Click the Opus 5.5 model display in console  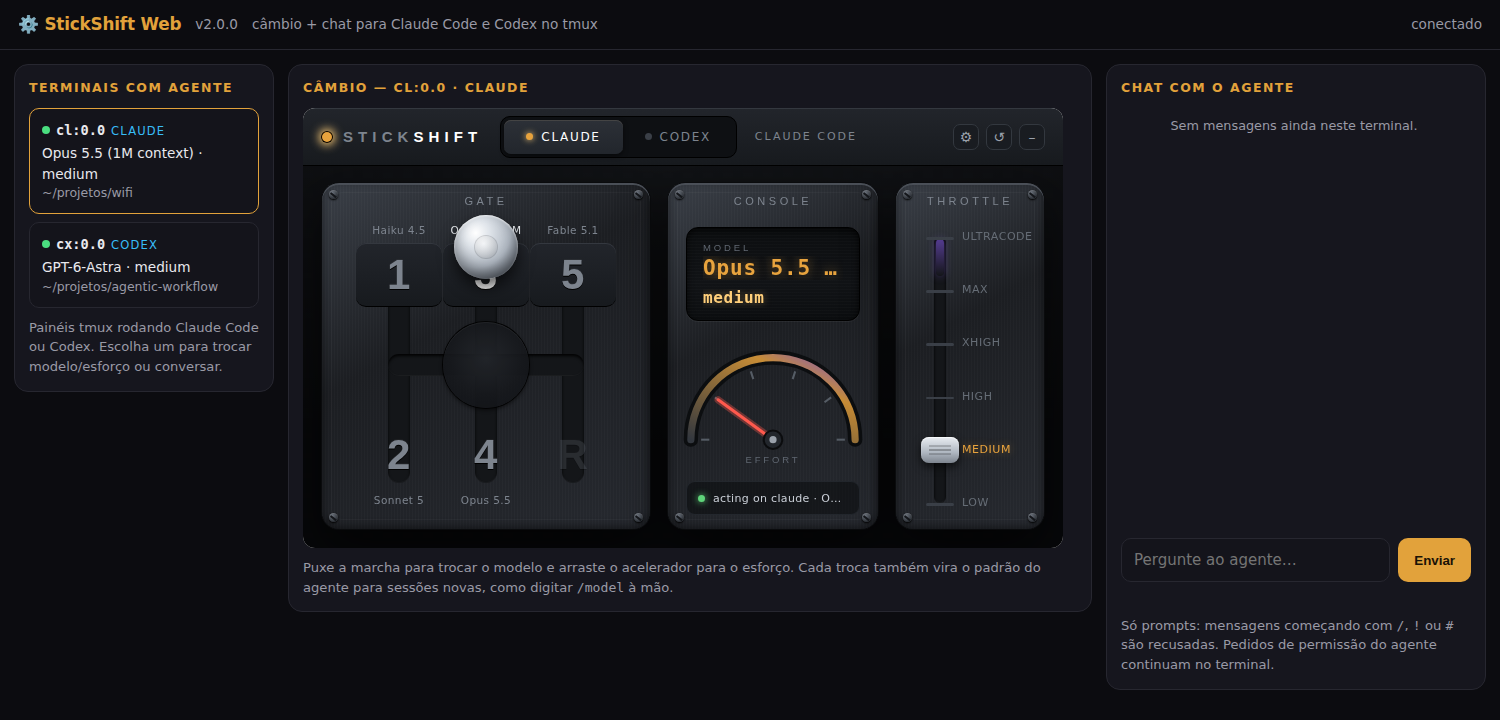pyautogui.click(x=773, y=274)
